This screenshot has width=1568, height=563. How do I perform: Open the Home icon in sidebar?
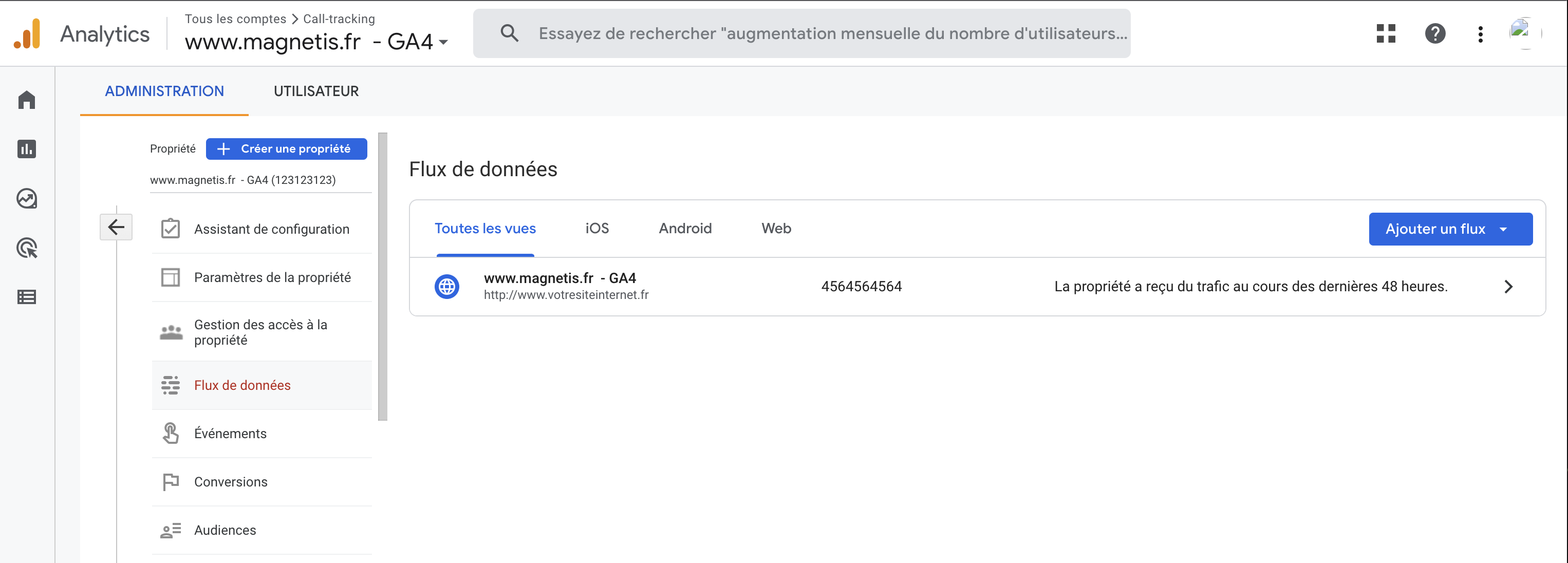point(27,100)
